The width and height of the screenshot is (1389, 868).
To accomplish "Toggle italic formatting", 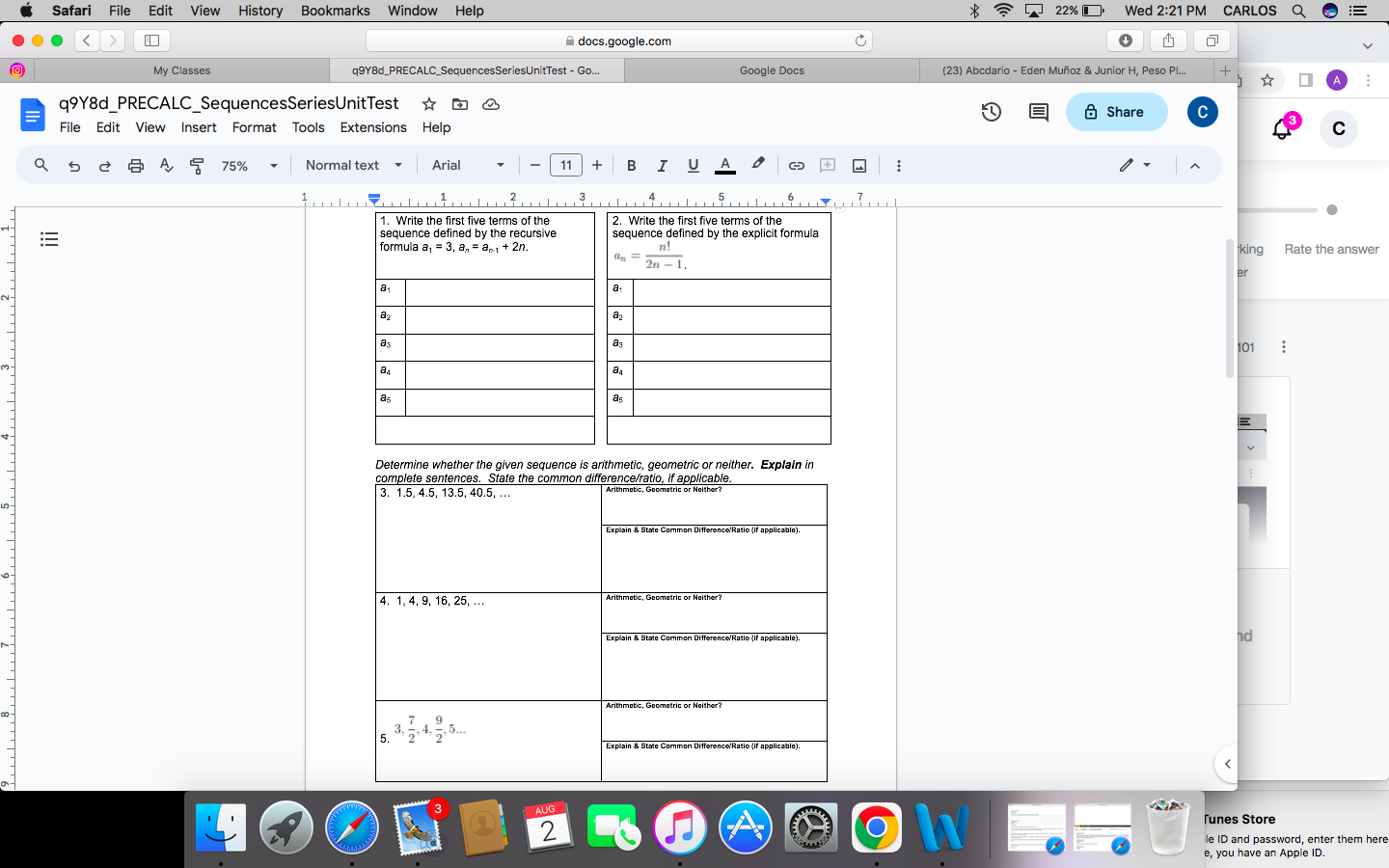I will coord(663,165).
